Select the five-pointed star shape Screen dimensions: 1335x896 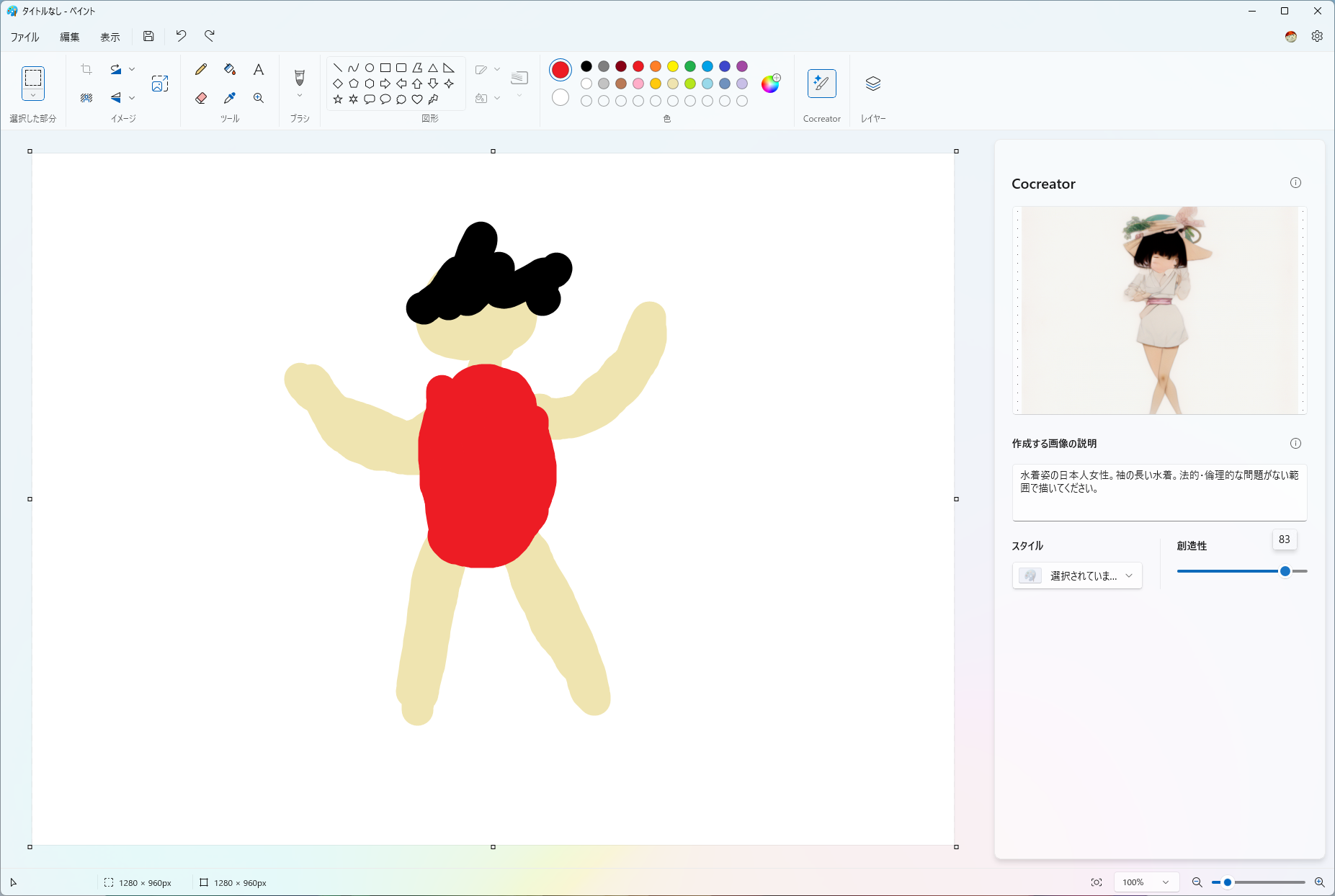pos(337,100)
